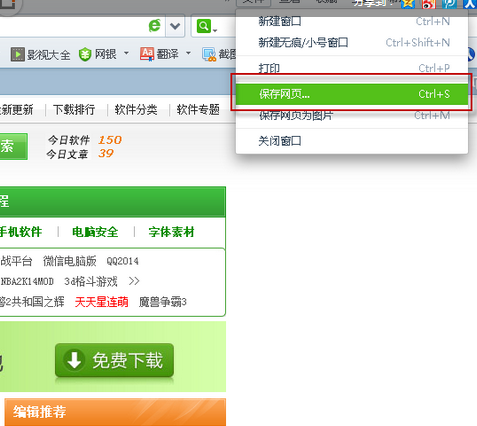Expand the 翻译 dropdown arrow
Screen dimensions: 477x426
pos(188,53)
